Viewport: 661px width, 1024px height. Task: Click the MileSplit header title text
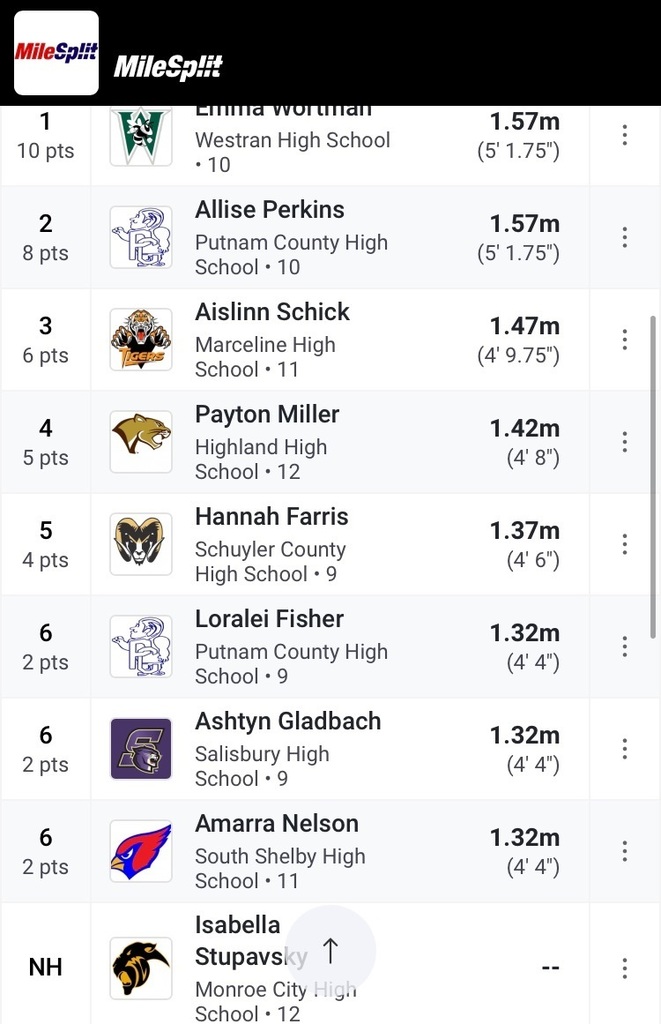coord(168,66)
